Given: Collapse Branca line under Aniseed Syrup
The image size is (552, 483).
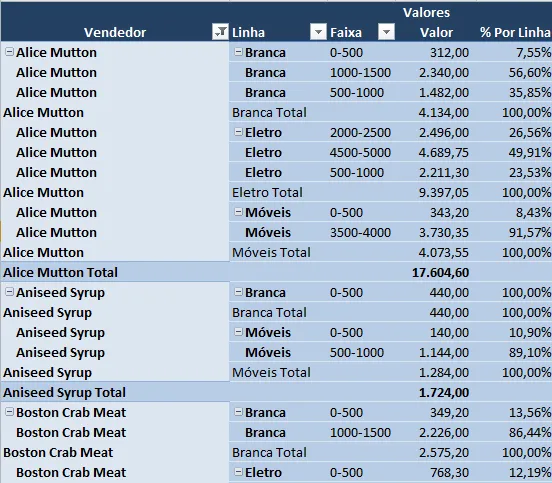Looking at the screenshot, I should click(238, 292).
